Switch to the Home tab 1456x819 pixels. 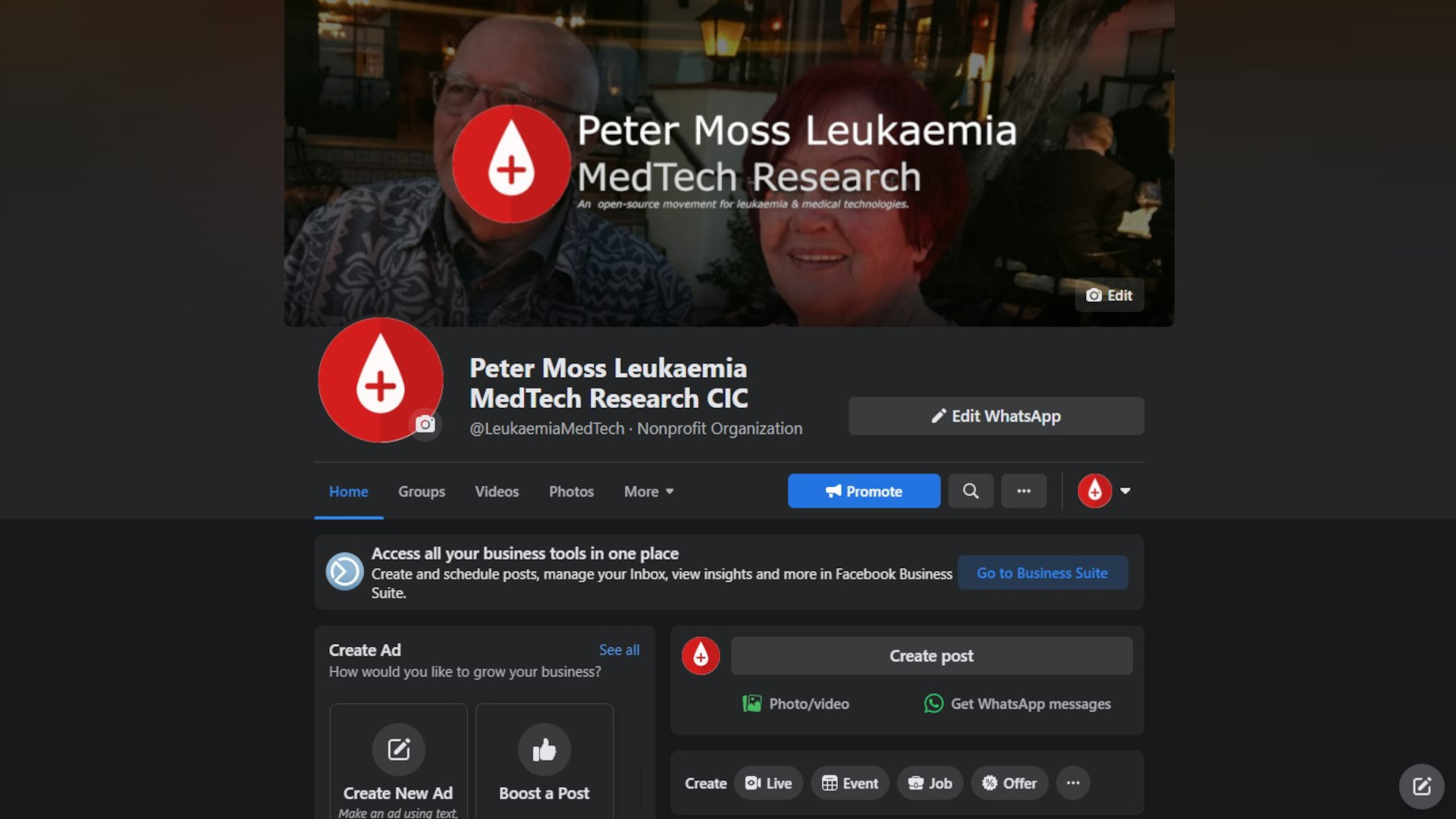tap(349, 491)
